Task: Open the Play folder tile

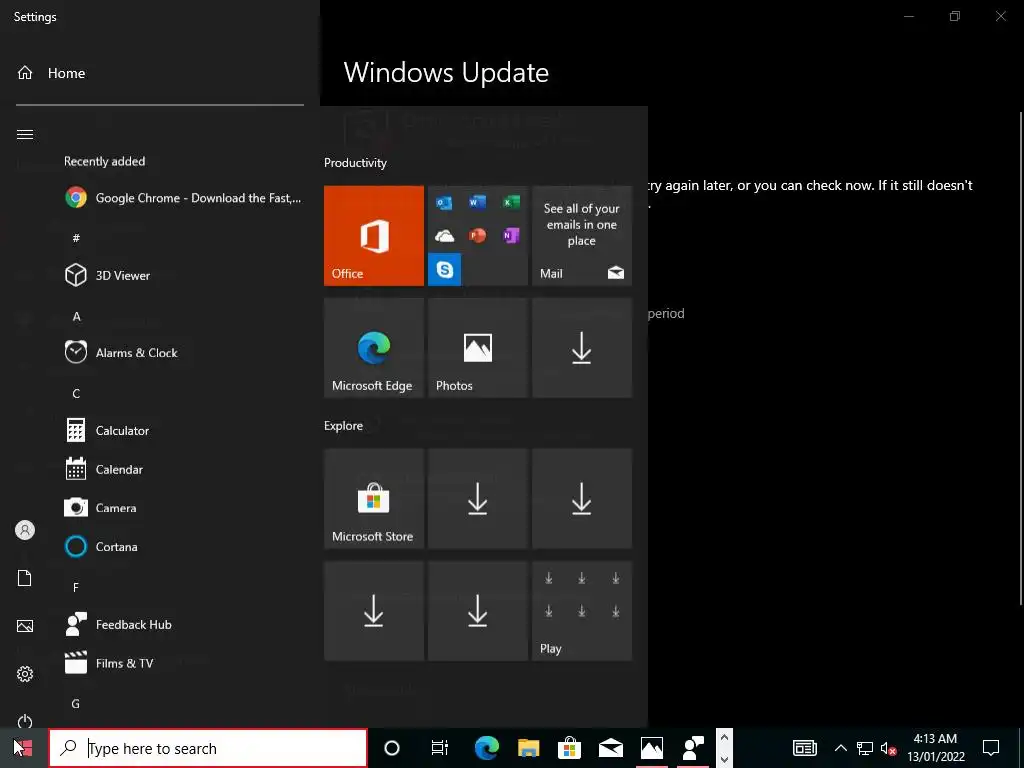Action: coord(582,611)
